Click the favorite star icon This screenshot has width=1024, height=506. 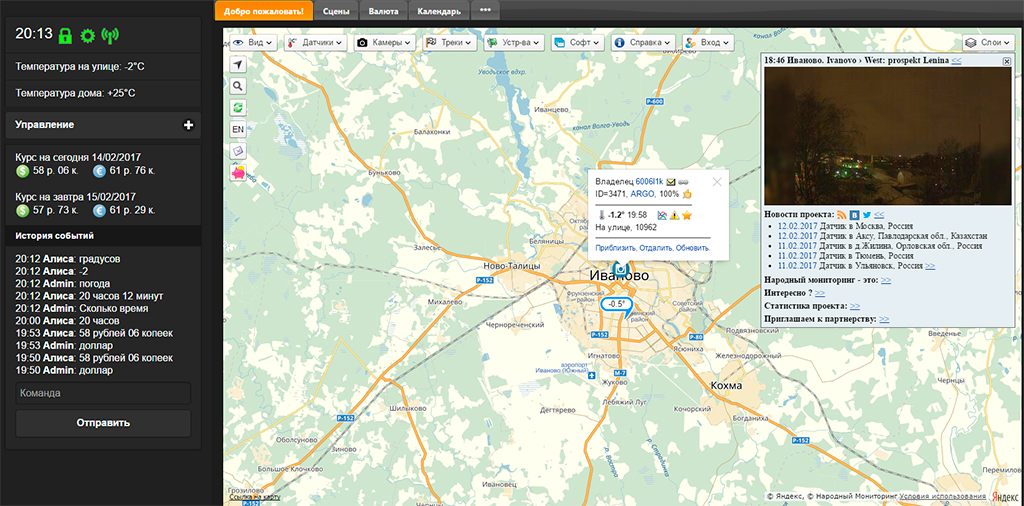point(687,215)
